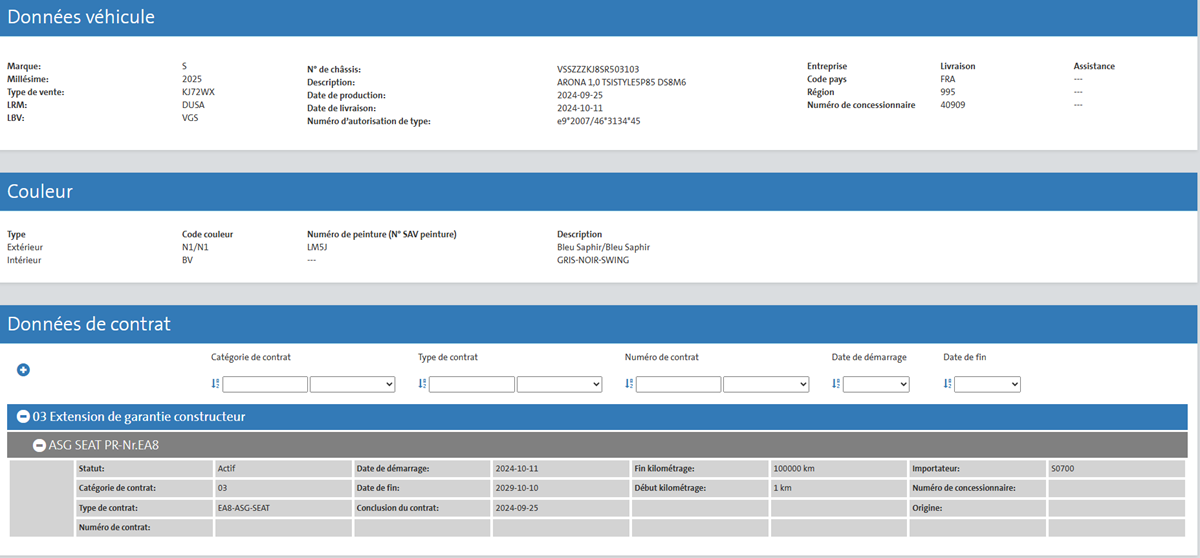Click sort icon for Date de démarrage
This screenshot has height=558, width=1200.
[x=836, y=384]
